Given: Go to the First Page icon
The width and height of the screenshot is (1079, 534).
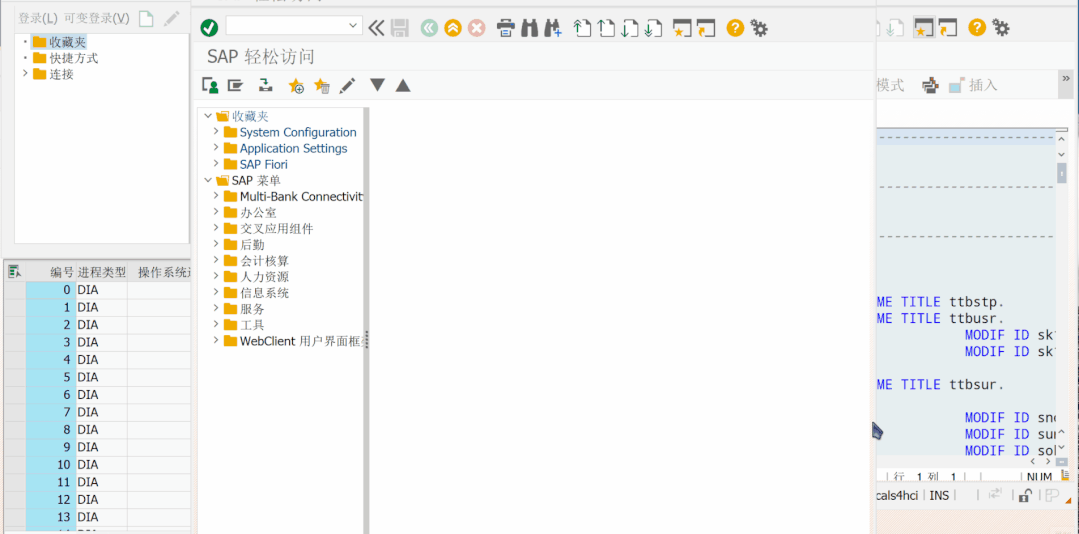Looking at the screenshot, I should [582, 28].
